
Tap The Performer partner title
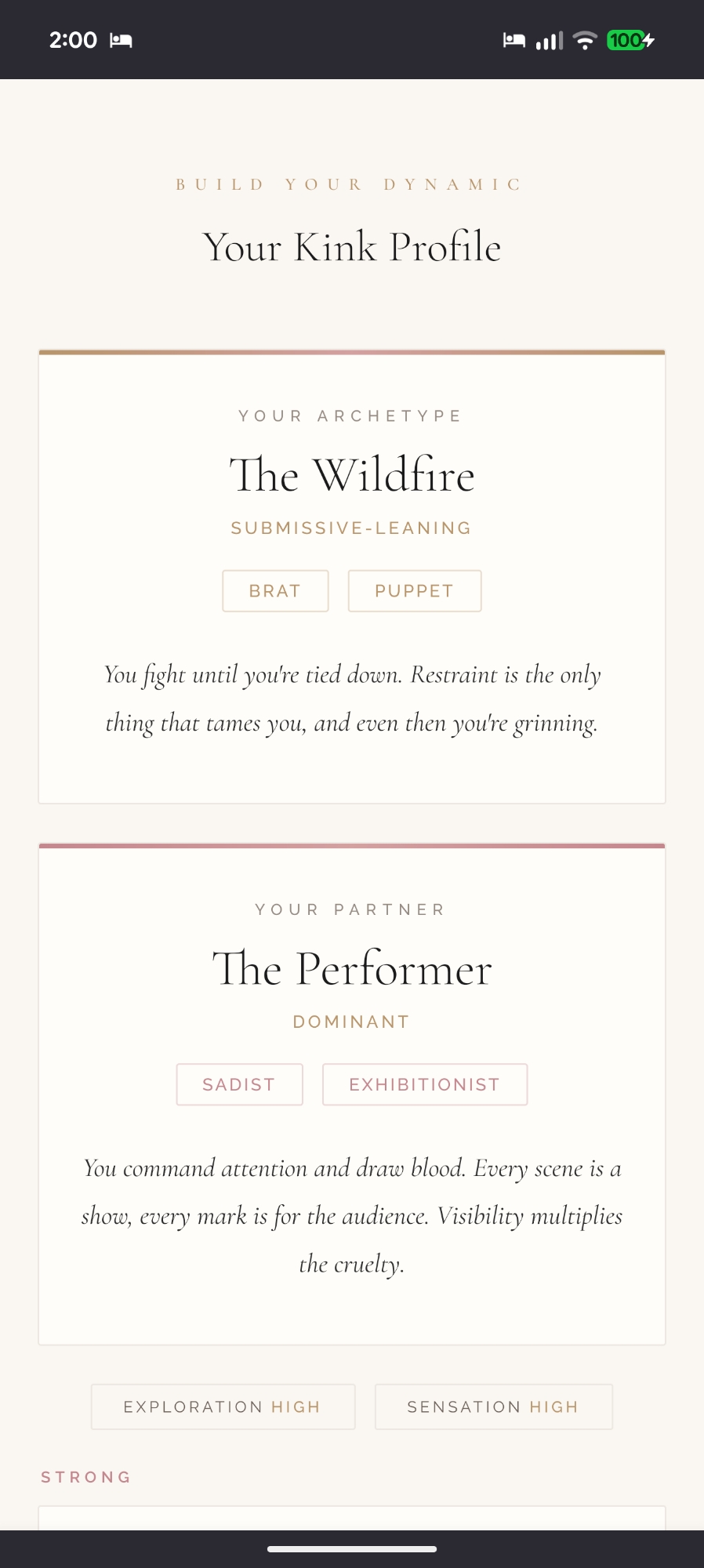(x=352, y=969)
